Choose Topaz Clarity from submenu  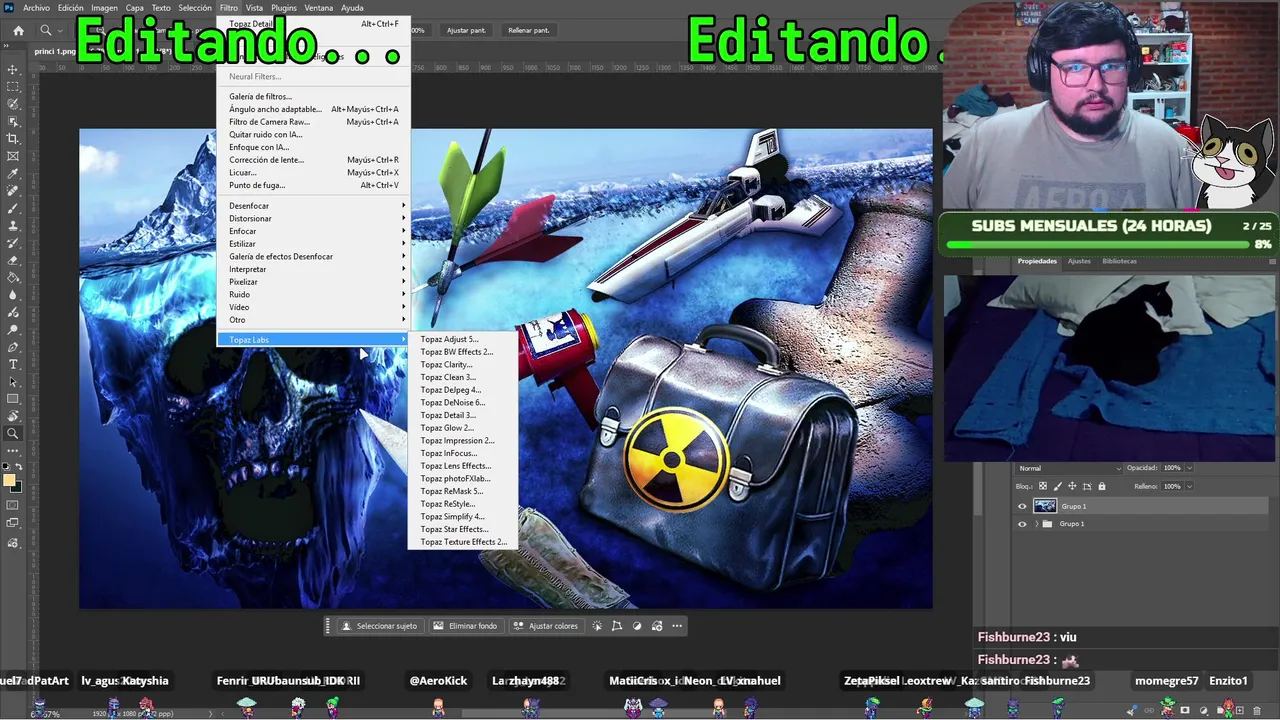(463, 365)
